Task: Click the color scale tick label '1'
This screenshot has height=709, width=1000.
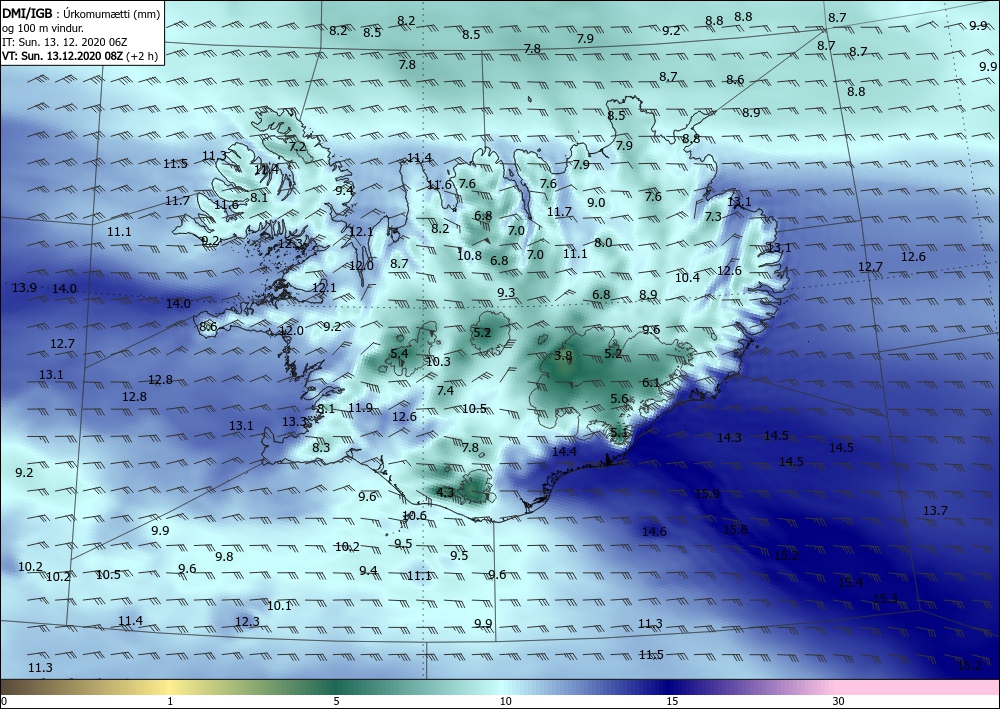Action: [x=170, y=701]
